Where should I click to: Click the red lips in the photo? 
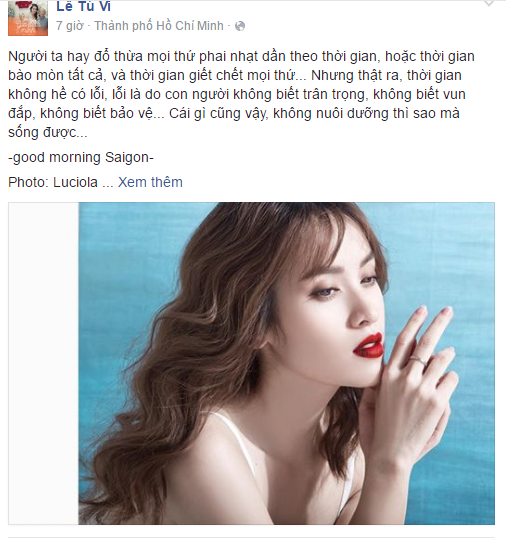click(368, 344)
